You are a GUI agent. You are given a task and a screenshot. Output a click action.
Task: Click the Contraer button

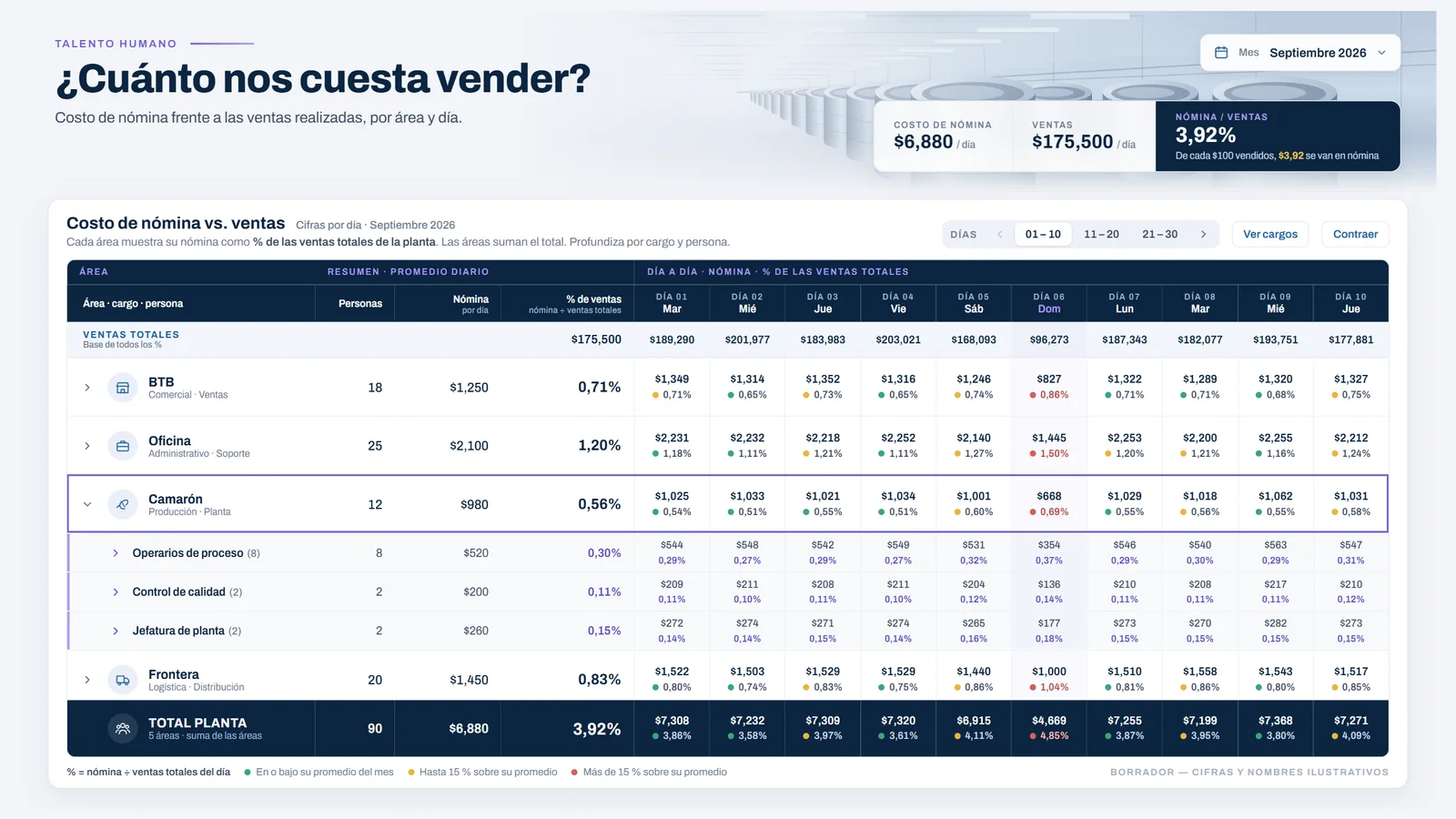tap(1355, 234)
